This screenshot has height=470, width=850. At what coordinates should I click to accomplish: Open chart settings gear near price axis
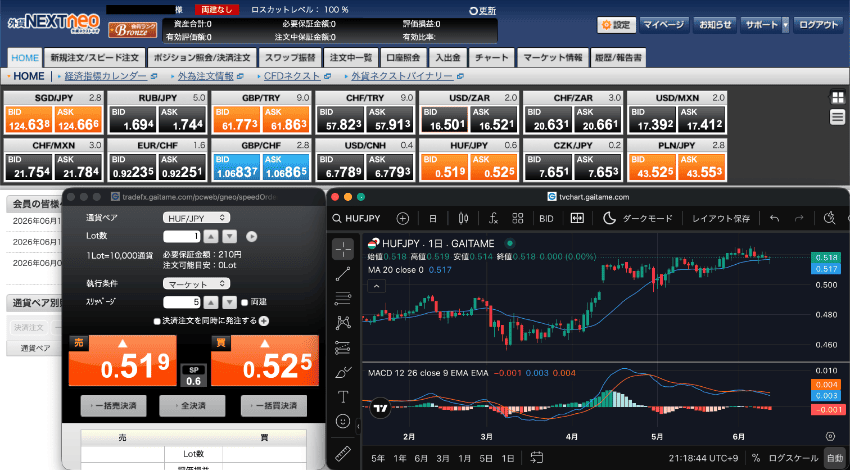click(x=830, y=436)
